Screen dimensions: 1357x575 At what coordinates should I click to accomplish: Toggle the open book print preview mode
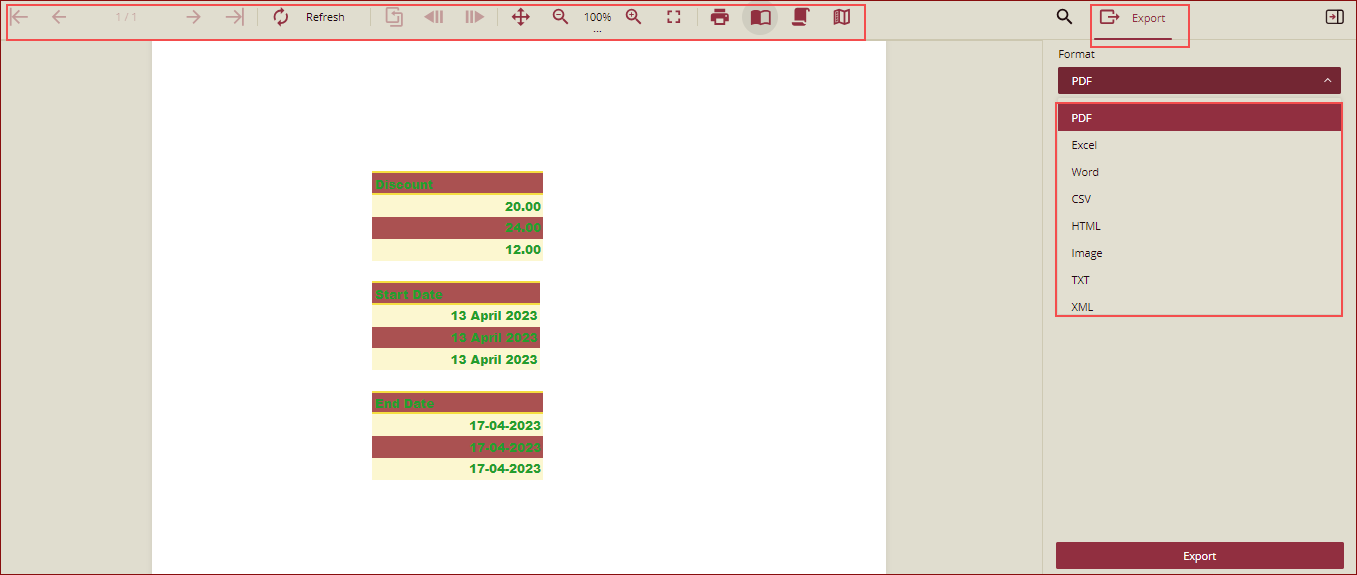(761, 18)
